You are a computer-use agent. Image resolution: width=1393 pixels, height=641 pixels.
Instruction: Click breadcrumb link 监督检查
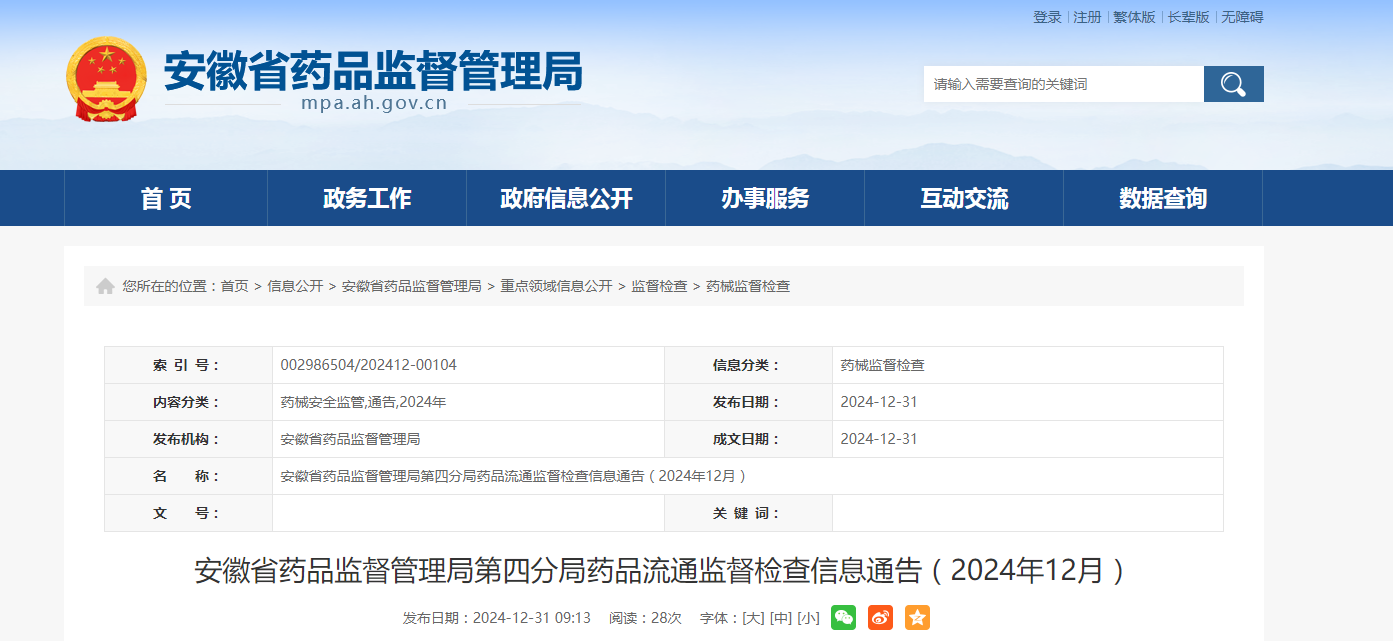tap(659, 286)
